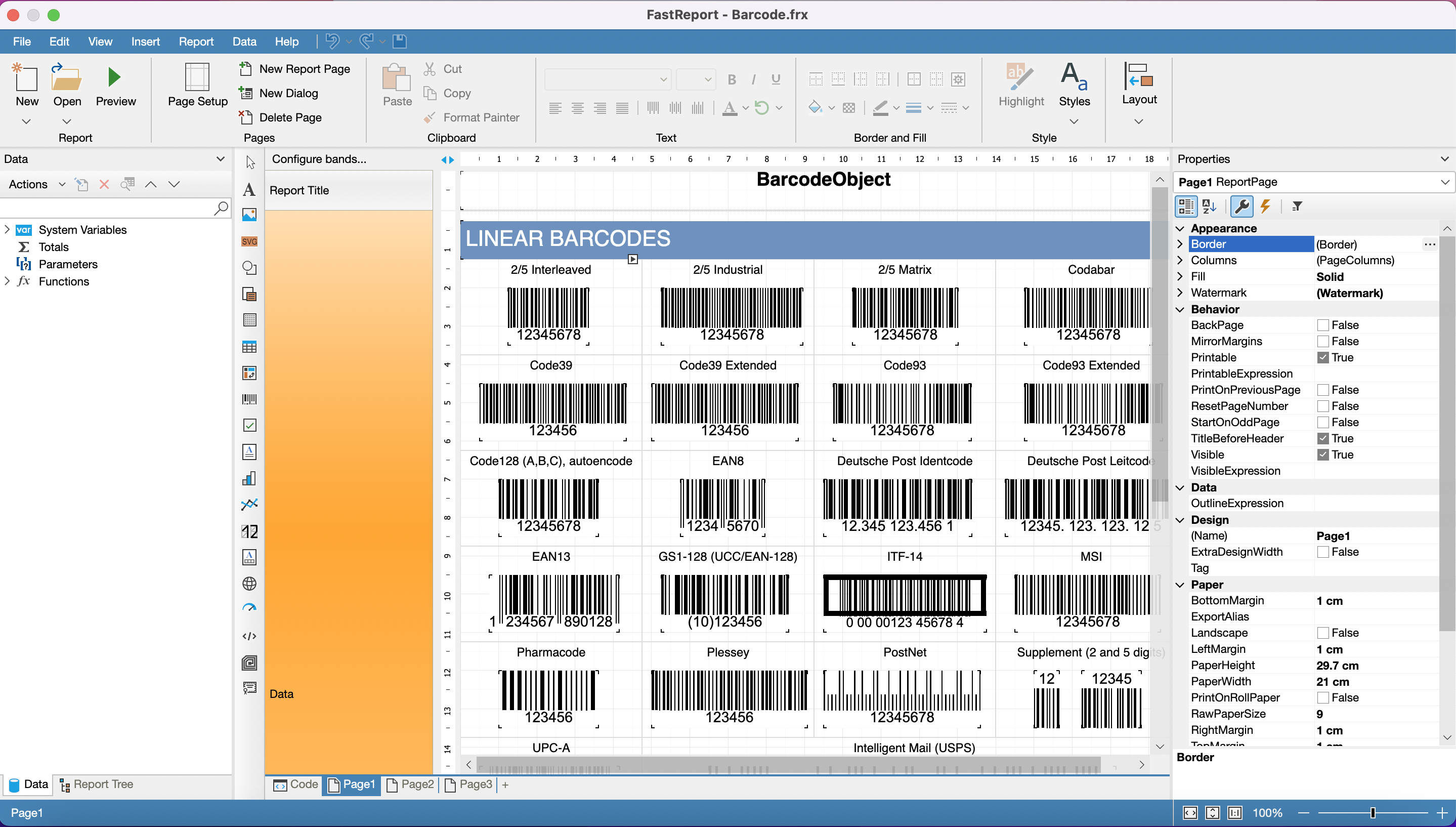
Task: Open Page1 ReportPage object dropdown
Action: [1445, 182]
